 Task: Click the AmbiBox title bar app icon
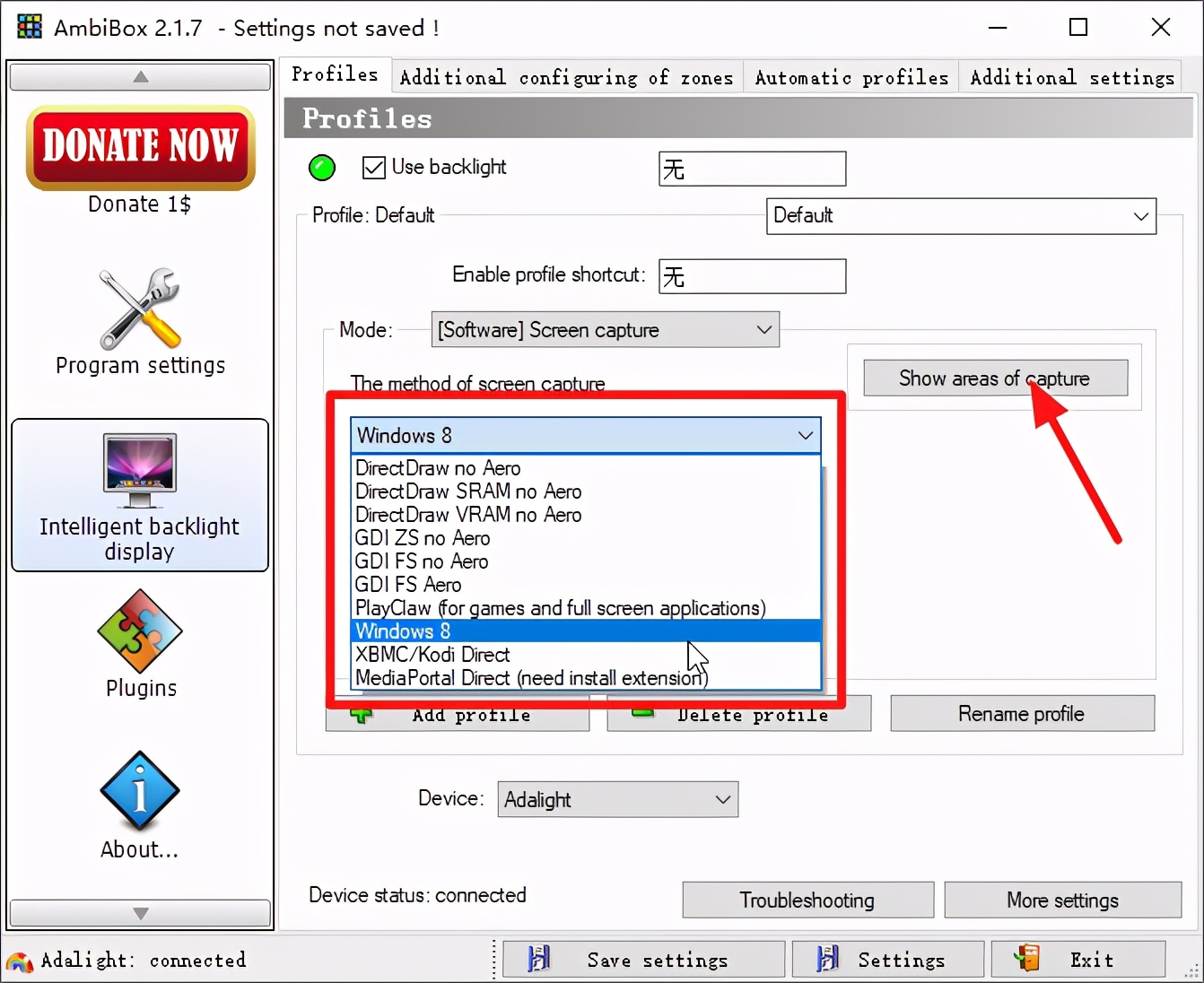[30, 27]
